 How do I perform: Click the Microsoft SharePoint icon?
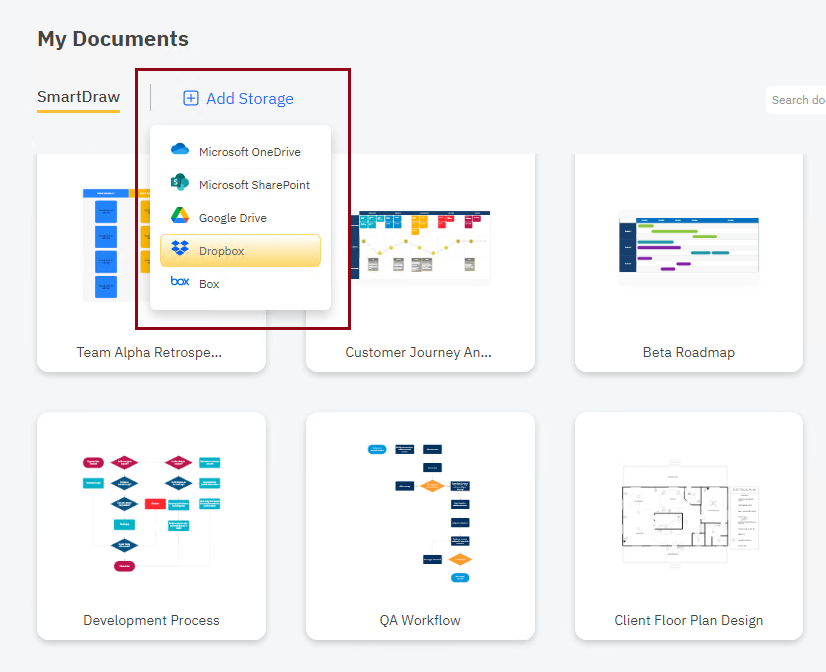pyautogui.click(x=180, y=184)
